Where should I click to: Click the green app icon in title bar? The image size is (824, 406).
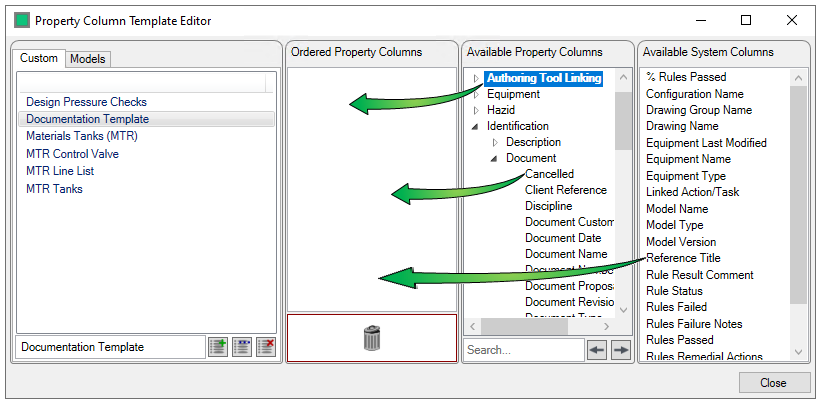(22, 20)
